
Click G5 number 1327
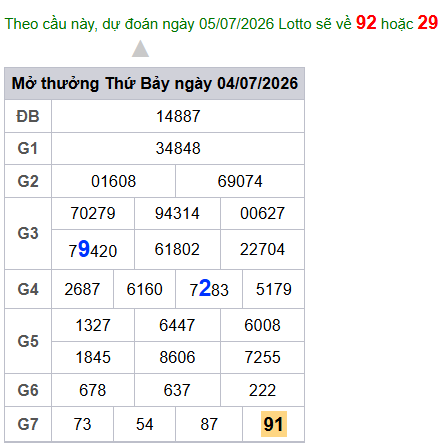click(93, 325)
